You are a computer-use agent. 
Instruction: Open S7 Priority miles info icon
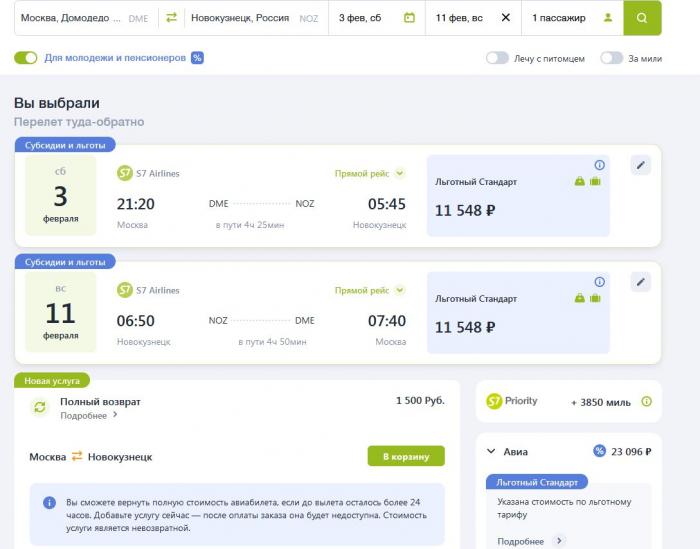646,401
